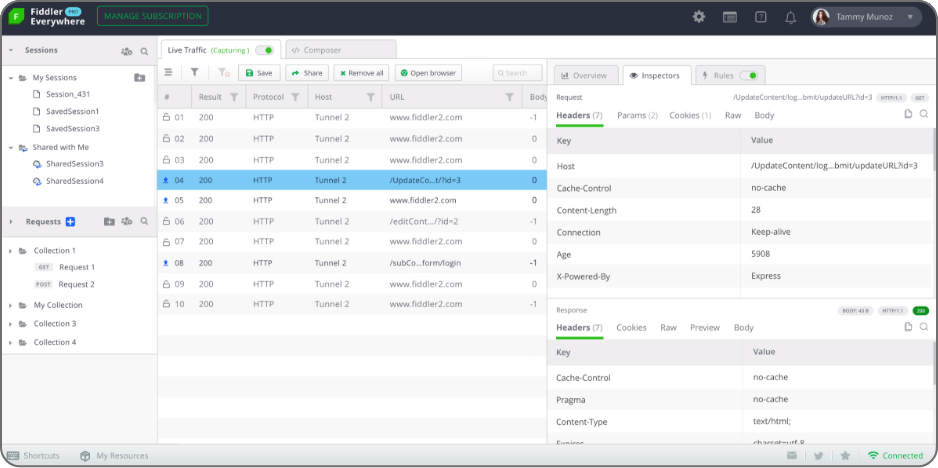938x468 pixels.
Task: Click the Share button
Action: [x=307, y=73]
